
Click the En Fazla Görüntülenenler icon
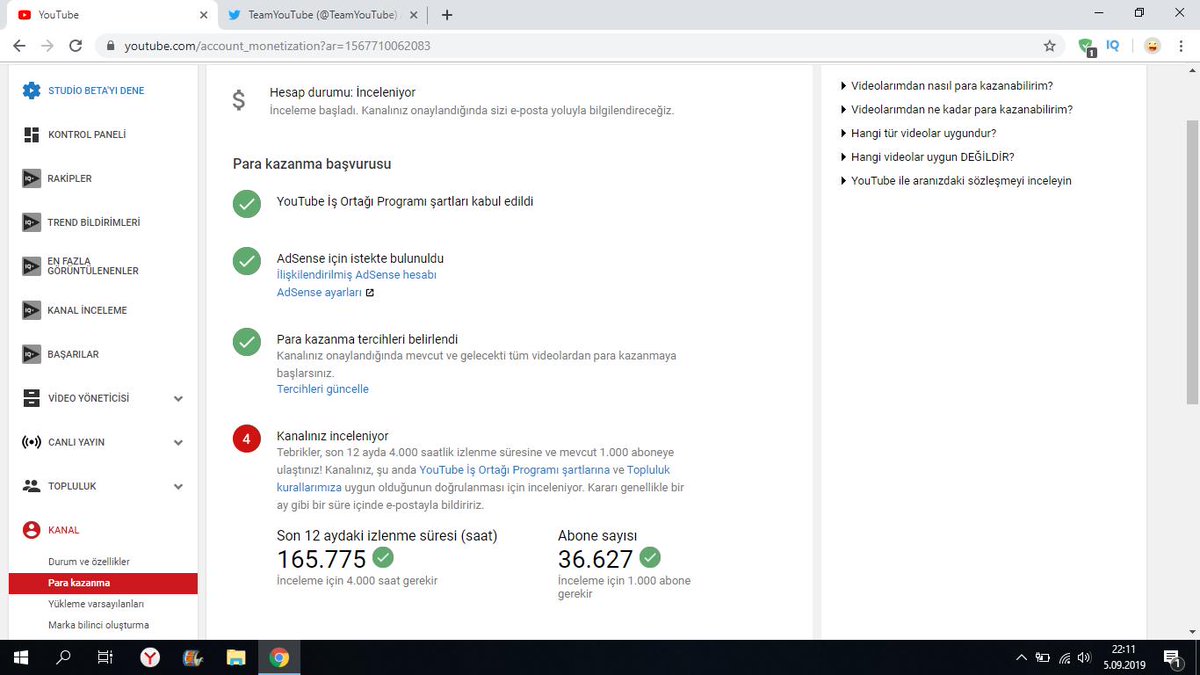click(x=31, y=266)
